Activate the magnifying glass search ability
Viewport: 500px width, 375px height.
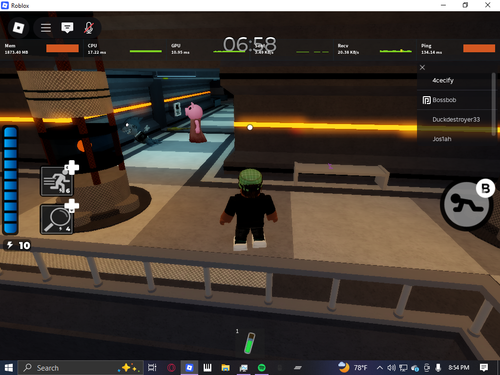(57, 219)
